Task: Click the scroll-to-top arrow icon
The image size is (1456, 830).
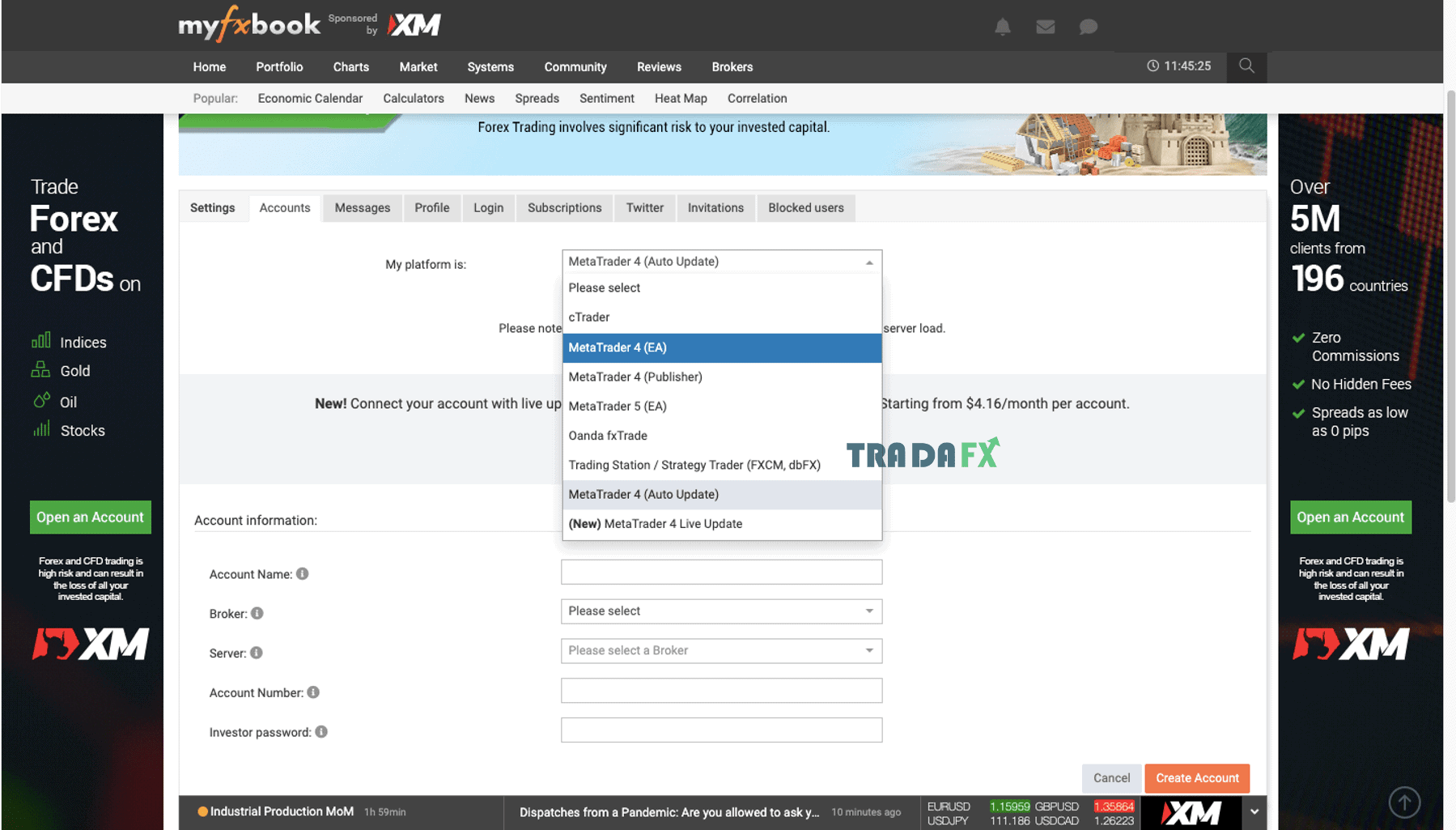Action: point(1404,802)
